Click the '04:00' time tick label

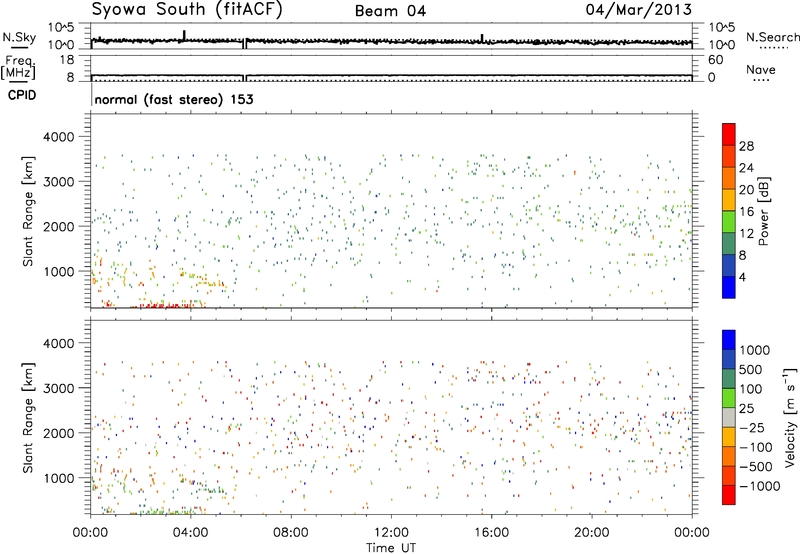click(190, 533)
